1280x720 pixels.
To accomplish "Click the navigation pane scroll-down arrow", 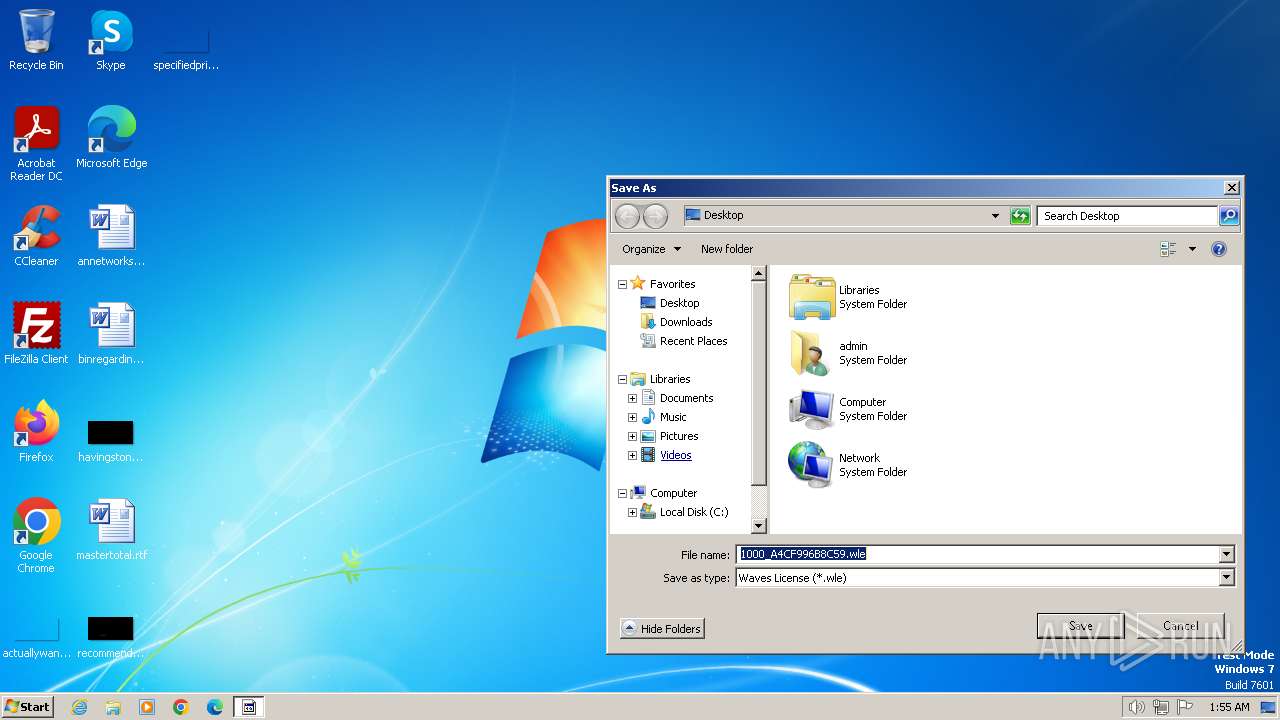I will click(758, 525).
